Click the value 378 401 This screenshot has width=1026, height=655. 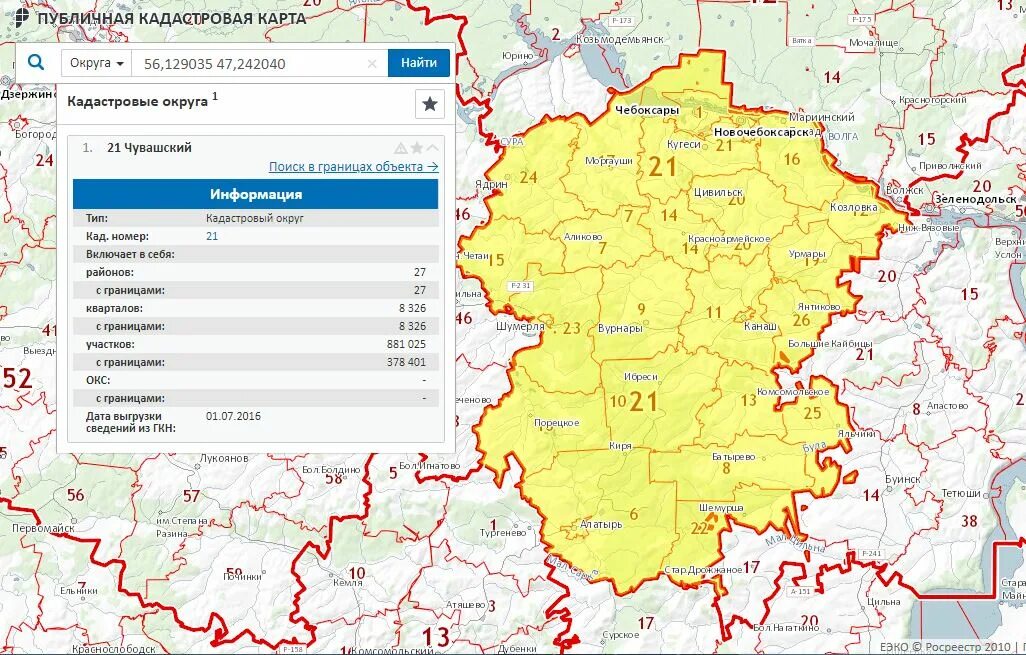406,362
